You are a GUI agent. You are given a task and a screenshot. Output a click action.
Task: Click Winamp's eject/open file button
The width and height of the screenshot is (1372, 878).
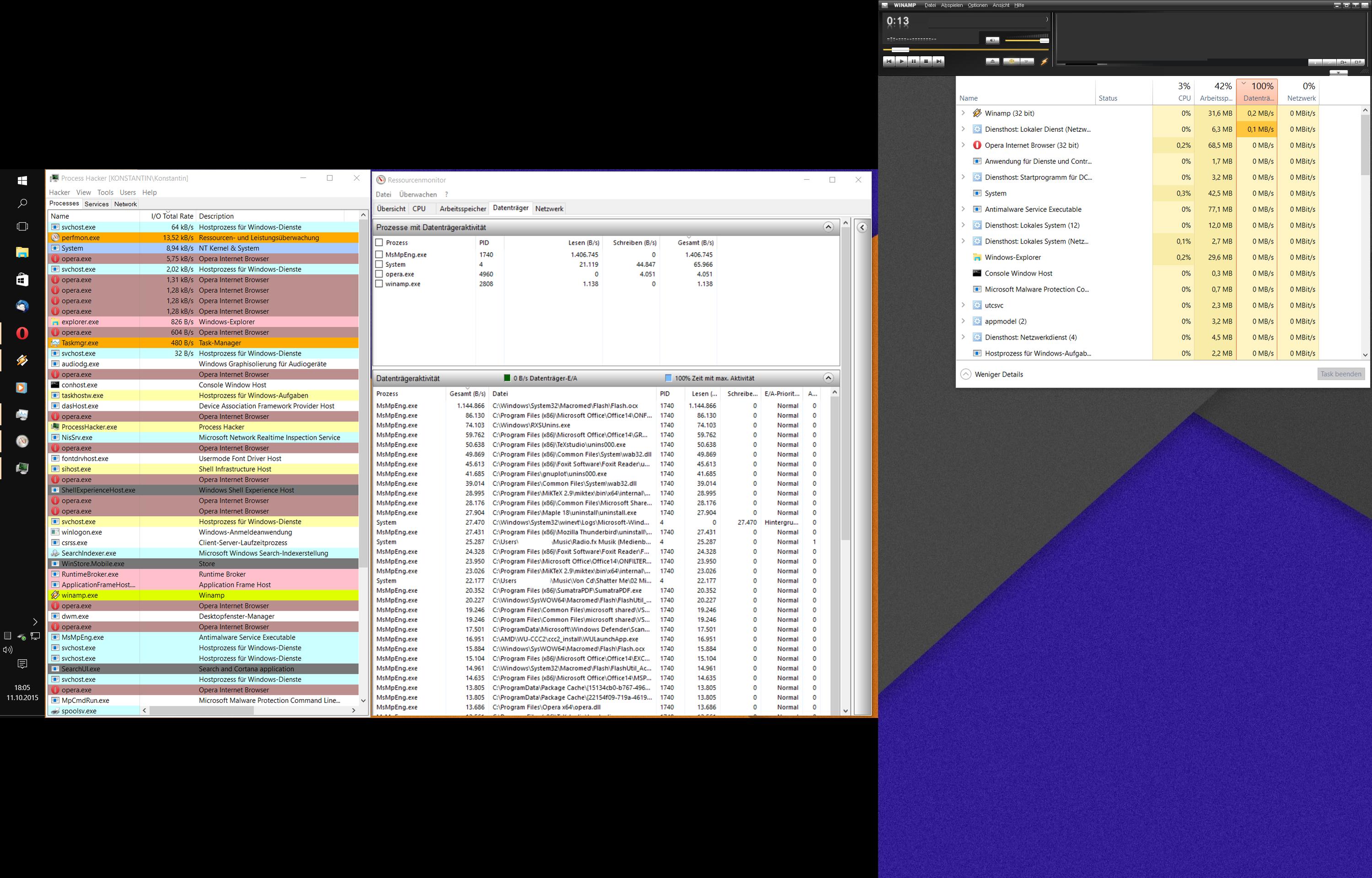(992, 62)
